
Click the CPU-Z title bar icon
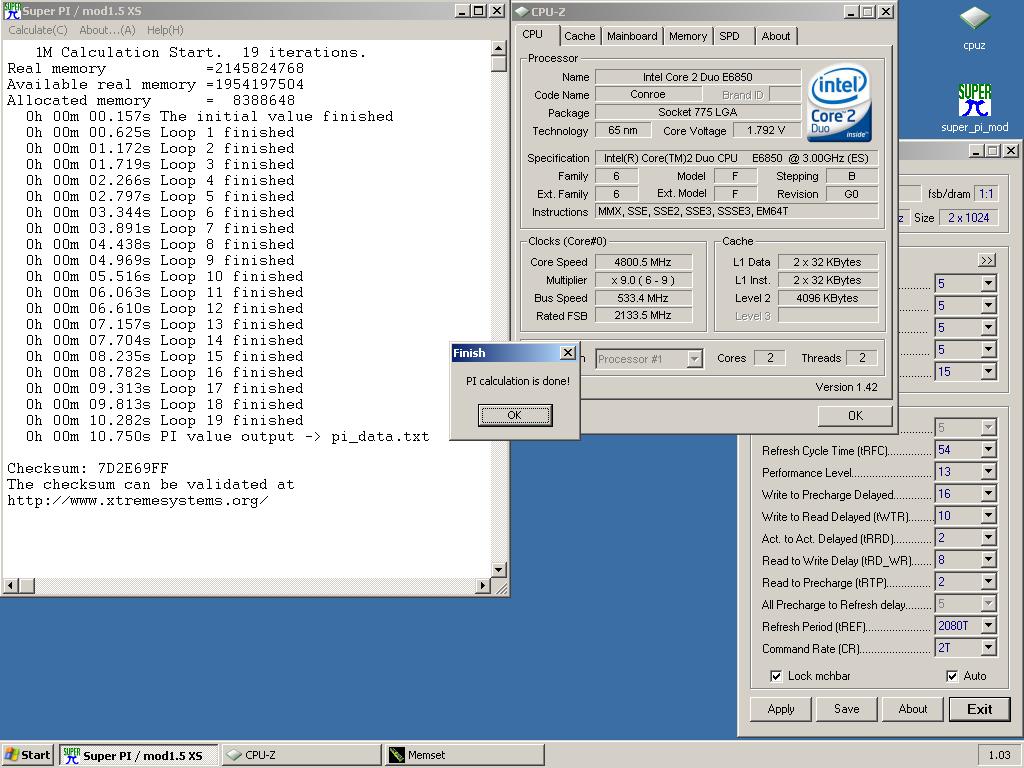coord(522,11)
